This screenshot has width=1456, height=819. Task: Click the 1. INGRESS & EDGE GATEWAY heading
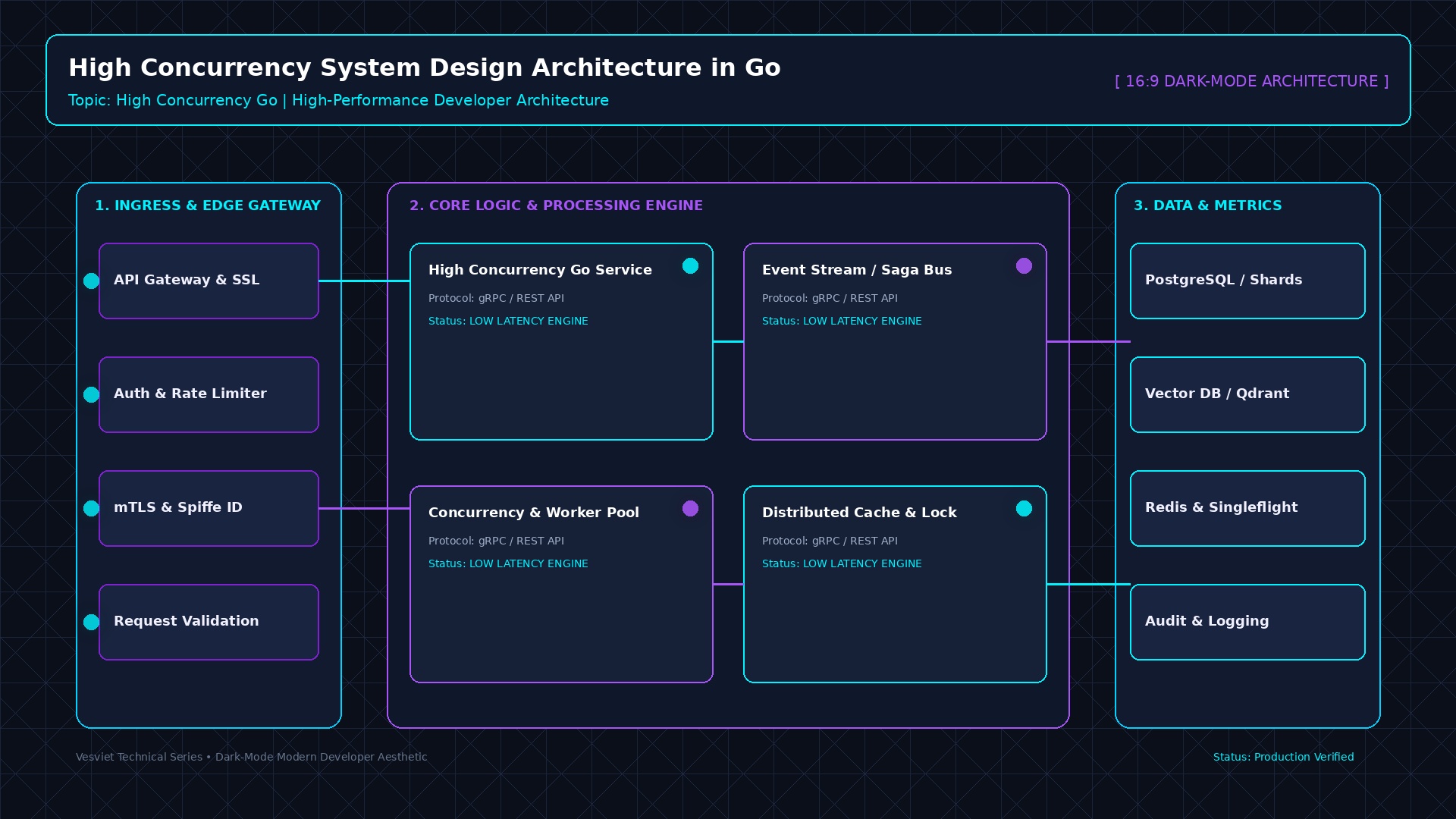208,206
